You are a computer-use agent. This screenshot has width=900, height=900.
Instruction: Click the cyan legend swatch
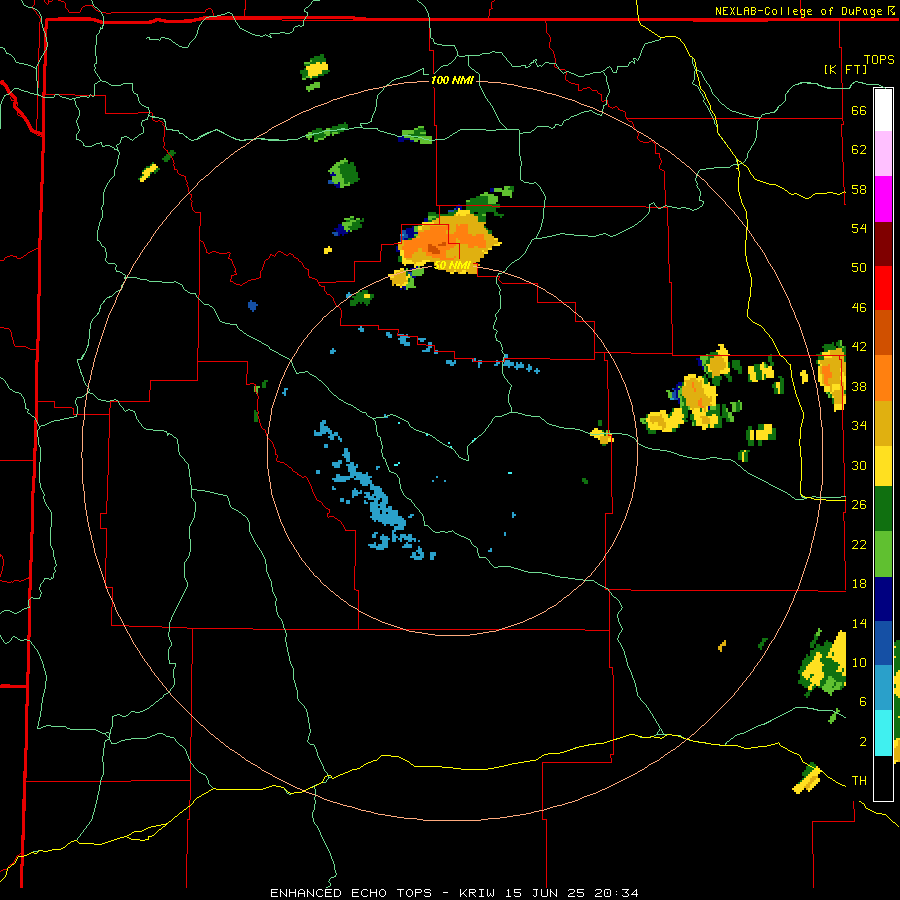[883, 733]
